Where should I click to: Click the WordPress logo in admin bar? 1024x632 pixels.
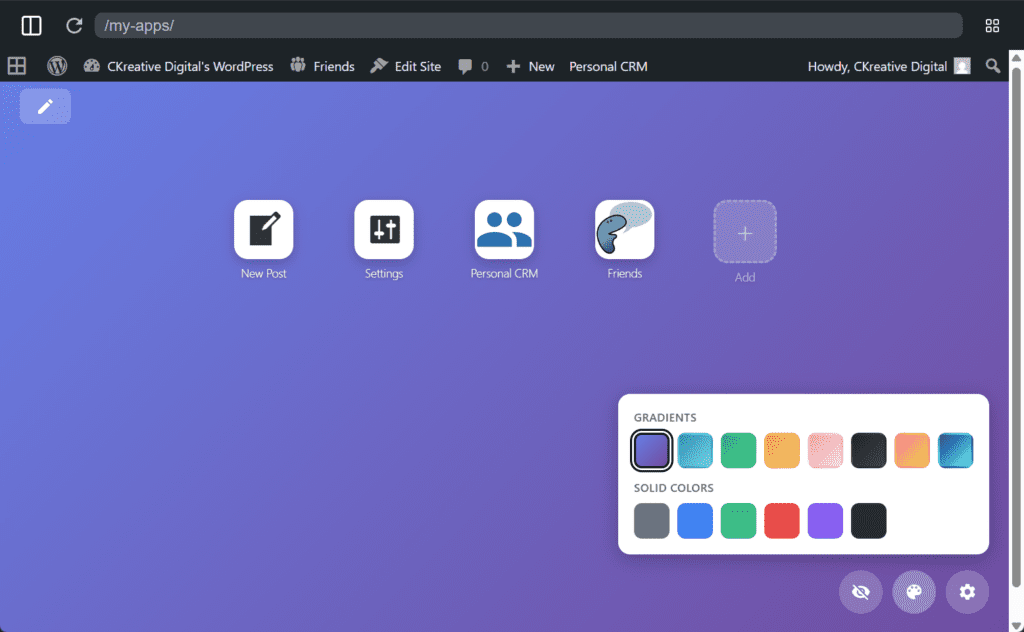click(x=57, y=66)
